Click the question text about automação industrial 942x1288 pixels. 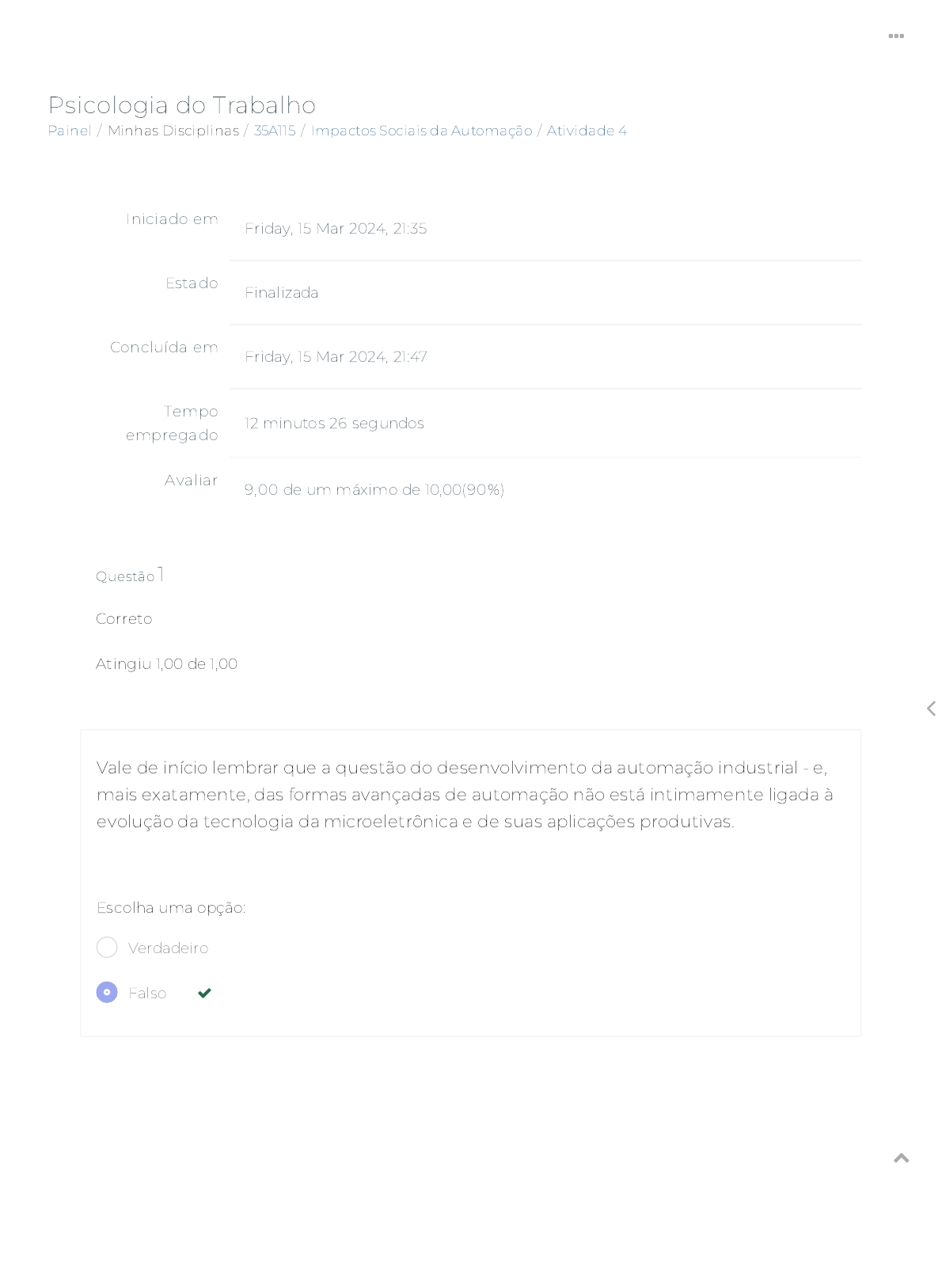coord(464,794)
